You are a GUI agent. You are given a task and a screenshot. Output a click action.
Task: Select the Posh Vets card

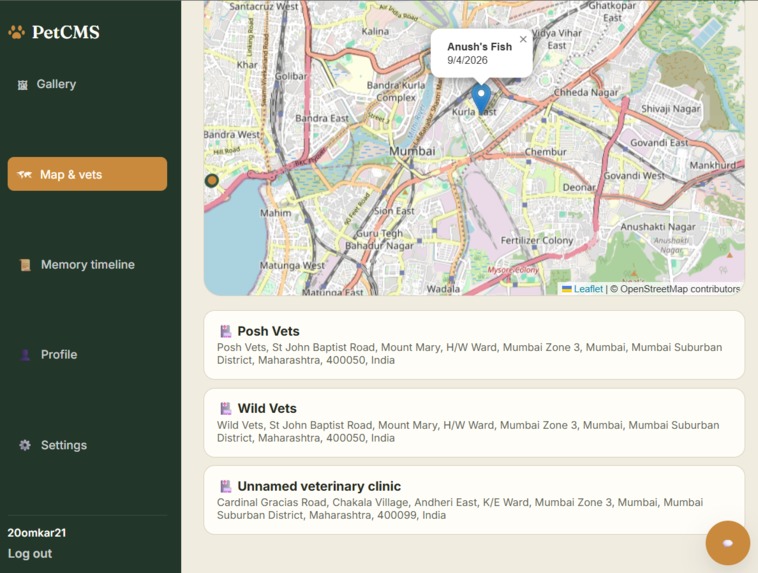[x=474, y=345]
